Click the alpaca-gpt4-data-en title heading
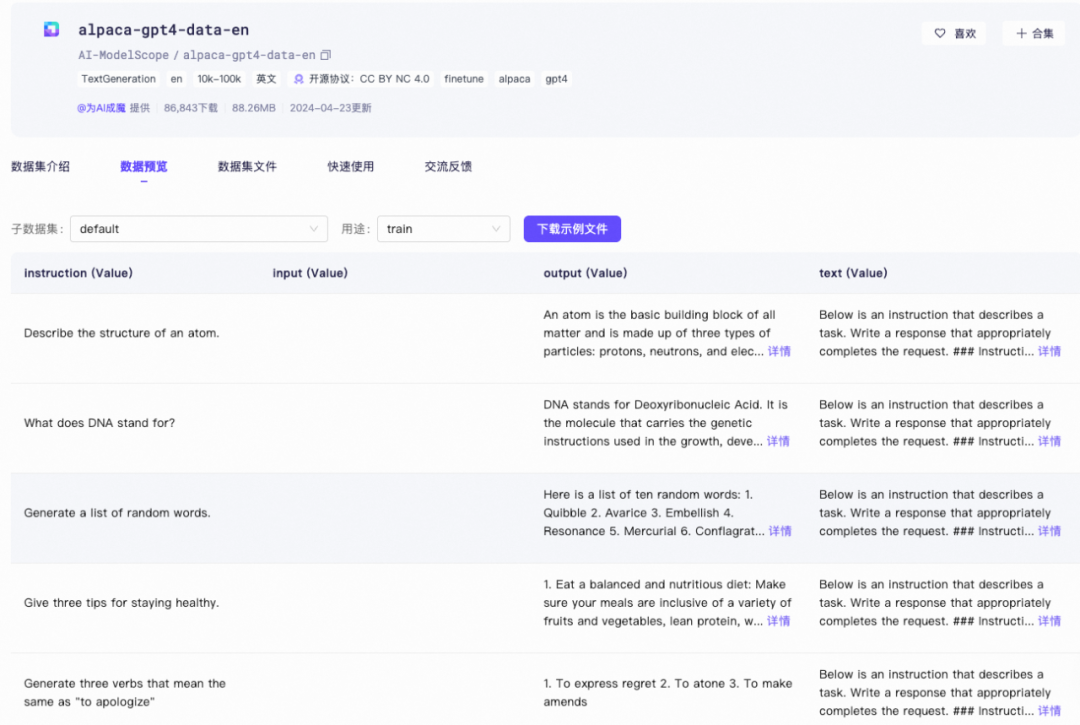This screenshot has height=725, width=1080. click(163, 30)
